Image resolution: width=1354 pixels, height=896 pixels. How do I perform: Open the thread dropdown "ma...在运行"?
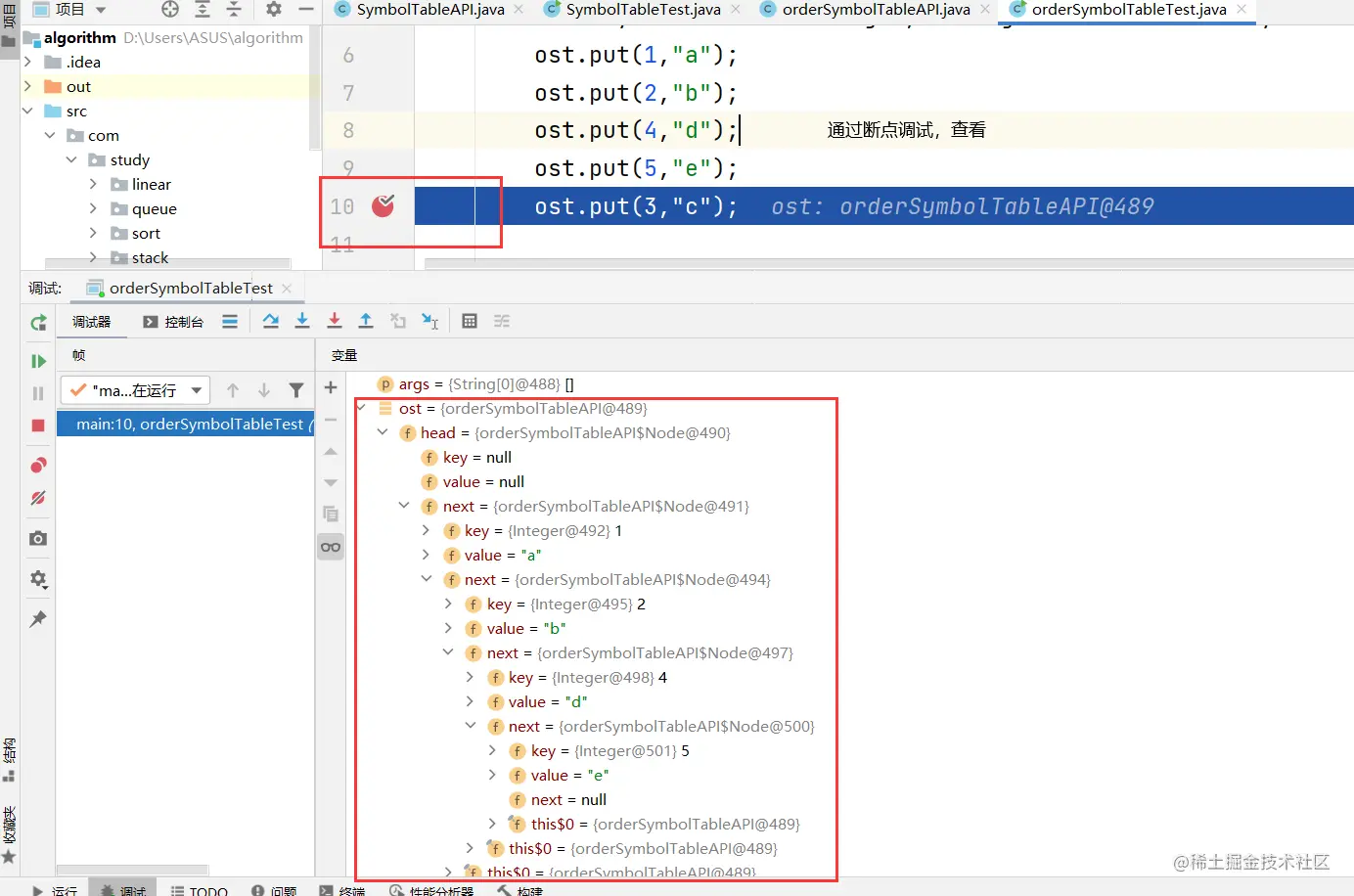click(135, 390)
